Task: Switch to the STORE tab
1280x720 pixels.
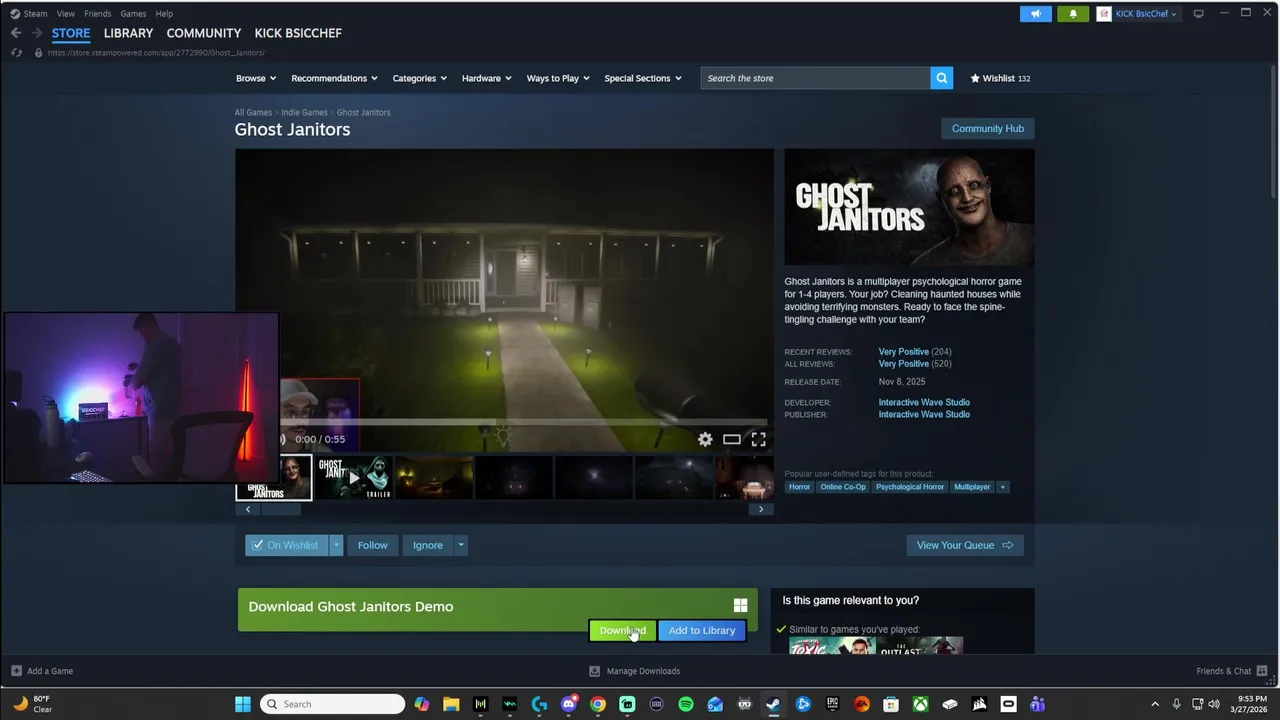Action: point(71,33)
